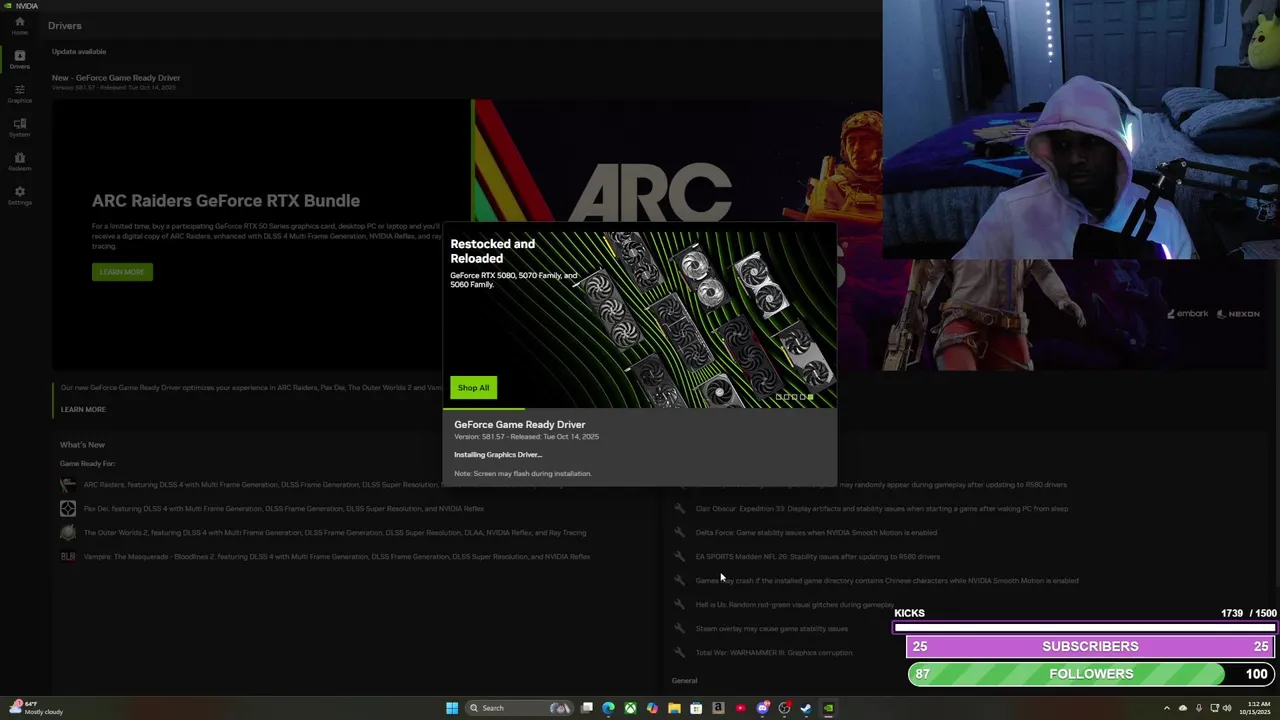The image size is (1280, 720).
Task: Click the FOLLOWERS goal bar overlay
Action: coord(1091,674)
